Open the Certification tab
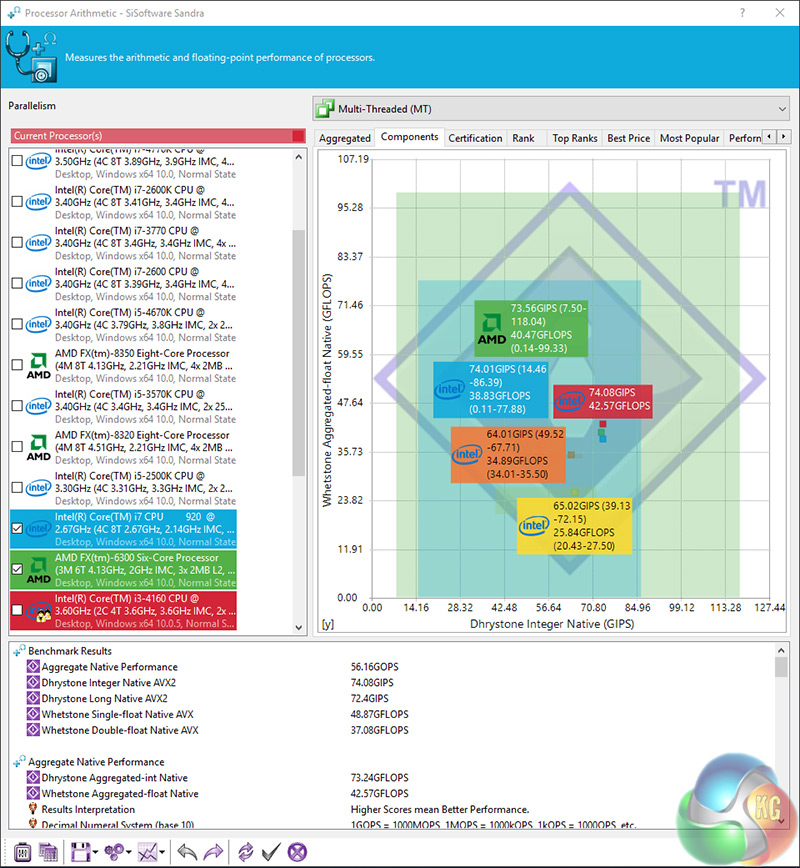The image size is (800, 868). coord(475,138)
